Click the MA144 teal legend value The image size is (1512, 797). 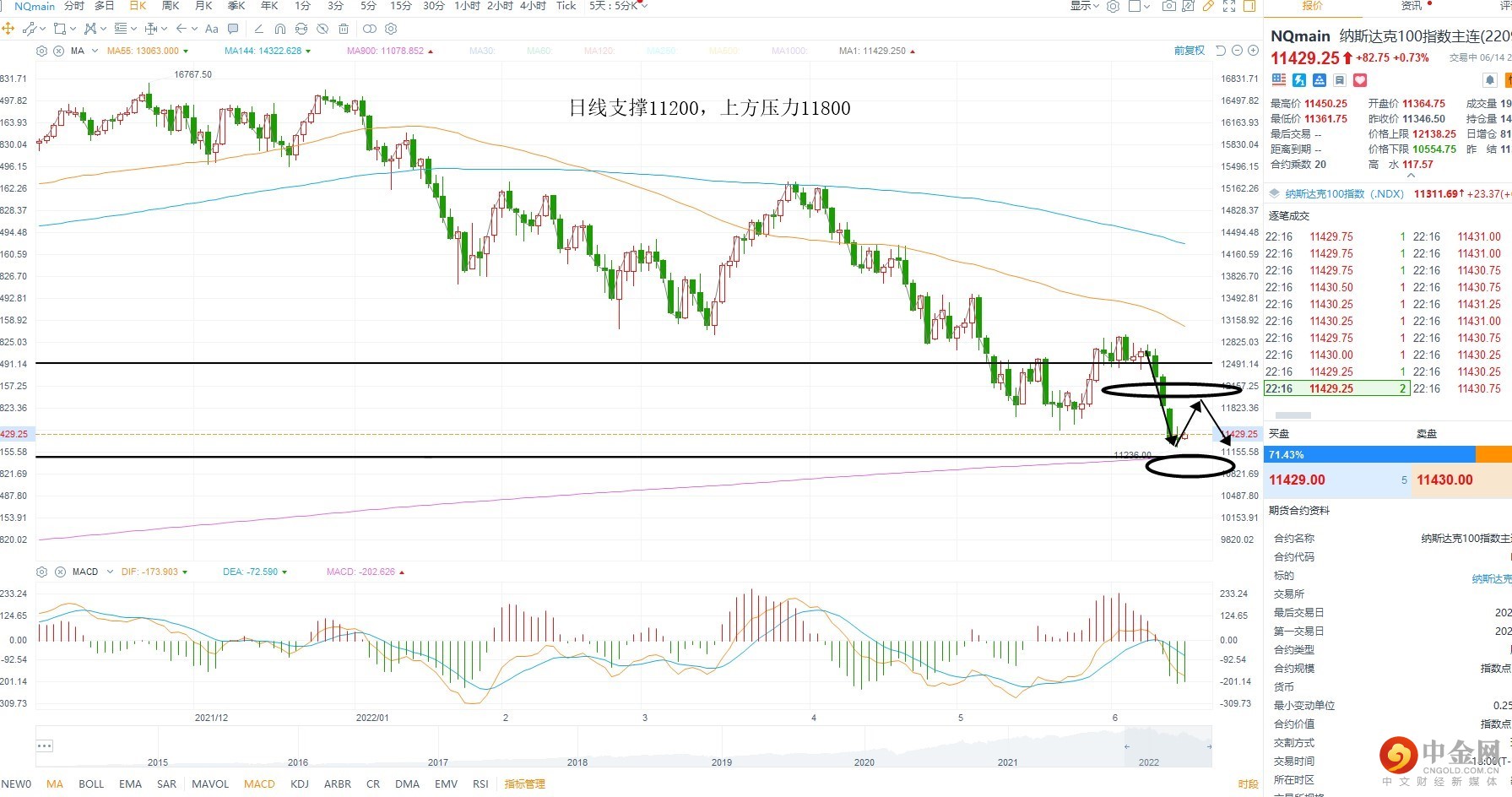pos(263,51)
